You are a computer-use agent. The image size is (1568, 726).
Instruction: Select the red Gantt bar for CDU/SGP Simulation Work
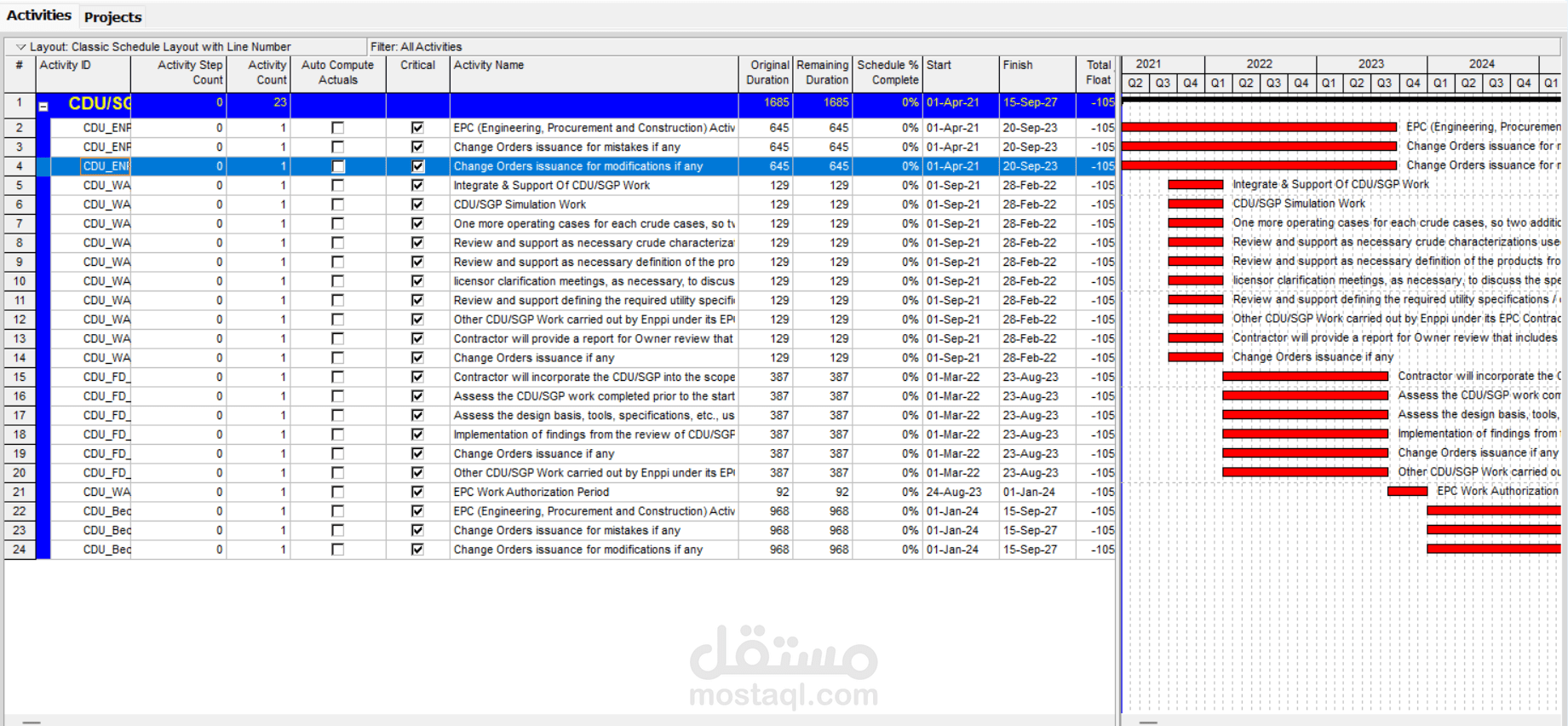(1196, 204)
